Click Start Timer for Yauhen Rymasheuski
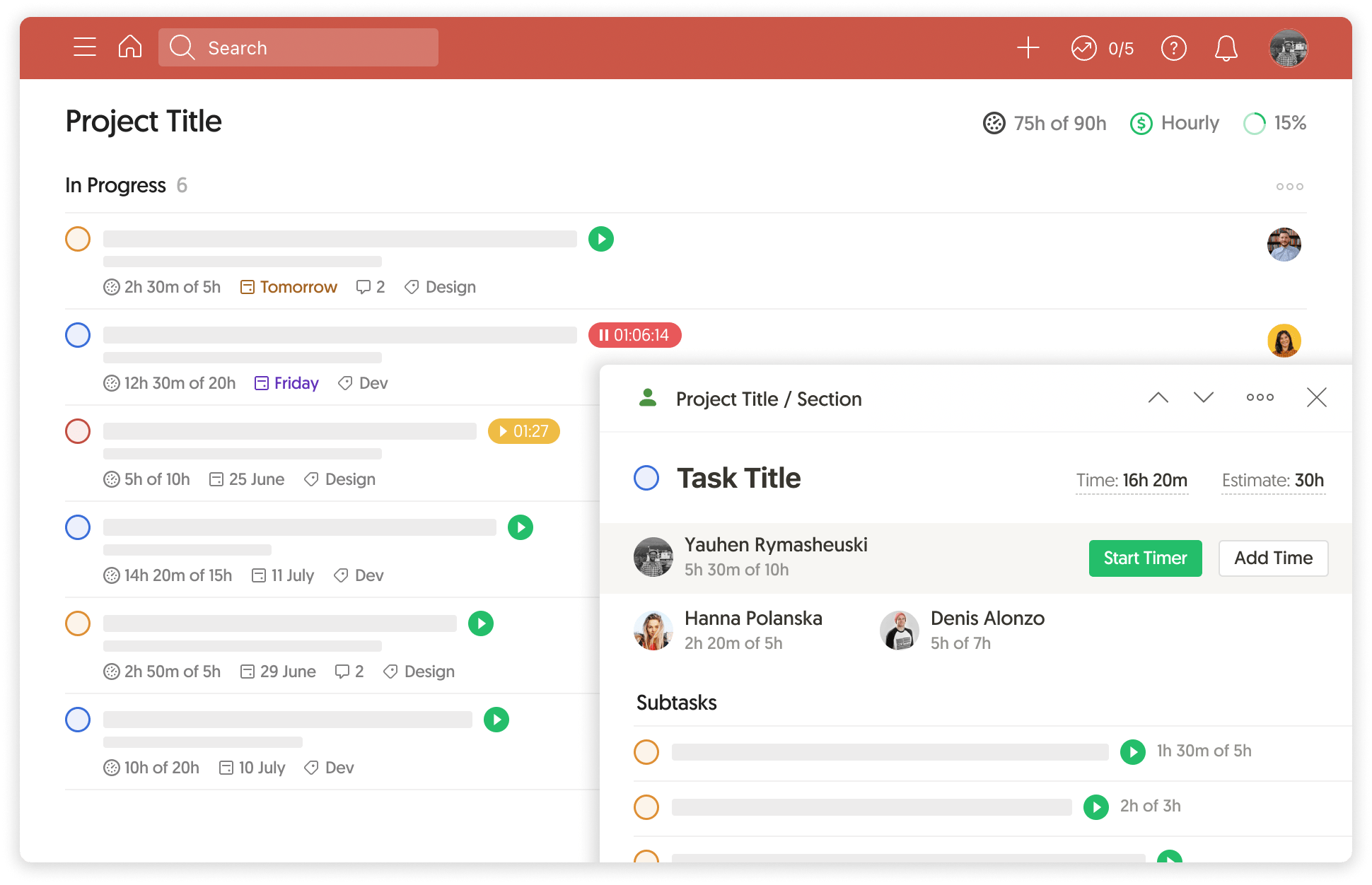The image size is (1372, 885). click(1144, 558)
